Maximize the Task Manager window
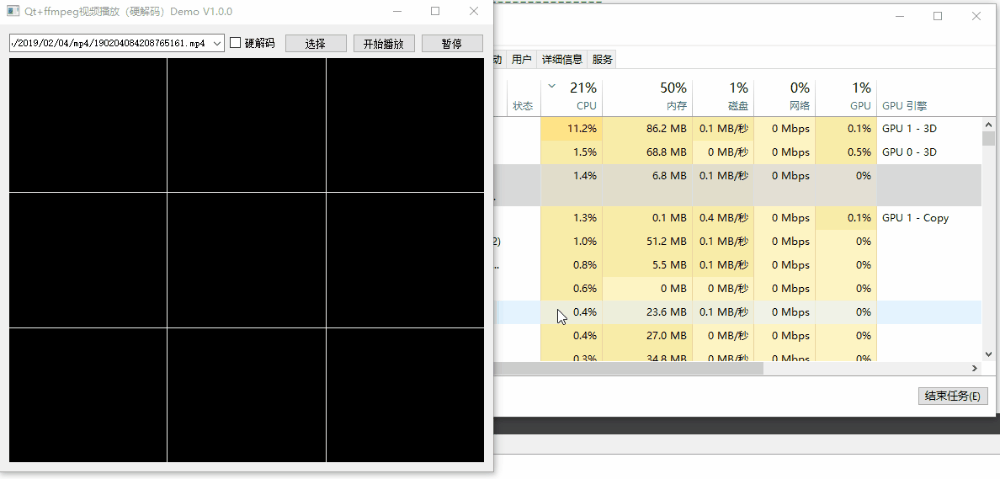1000x479 pixels. (938, 16)
